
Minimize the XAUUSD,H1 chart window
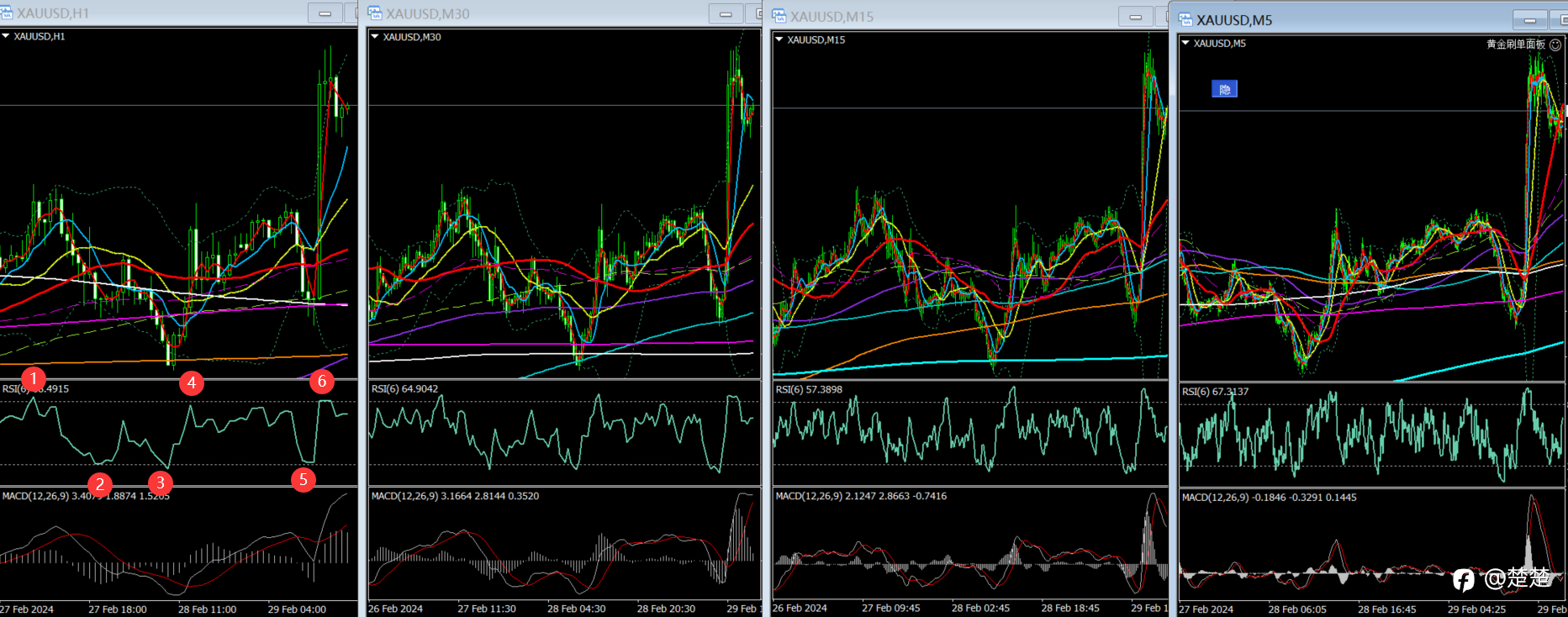click(x=325, y=13)
